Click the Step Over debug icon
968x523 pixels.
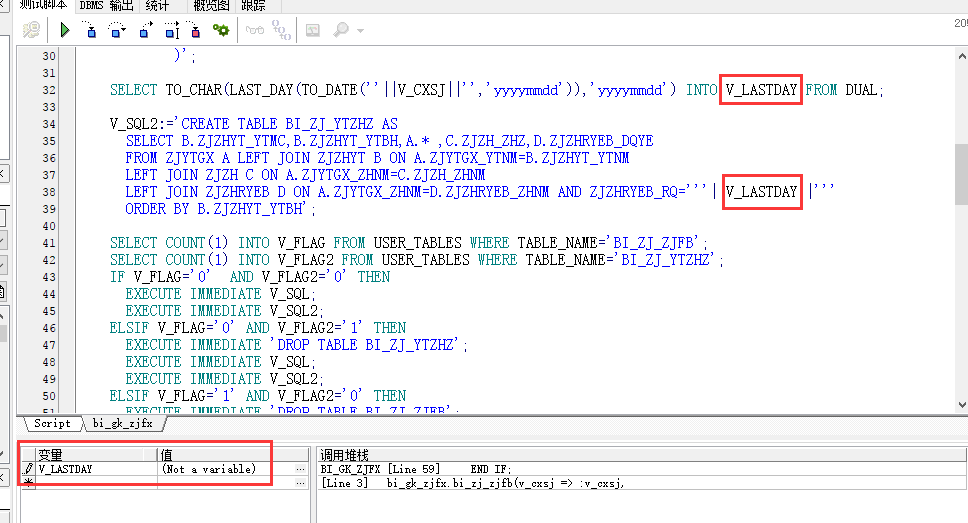tap(116, 30)
